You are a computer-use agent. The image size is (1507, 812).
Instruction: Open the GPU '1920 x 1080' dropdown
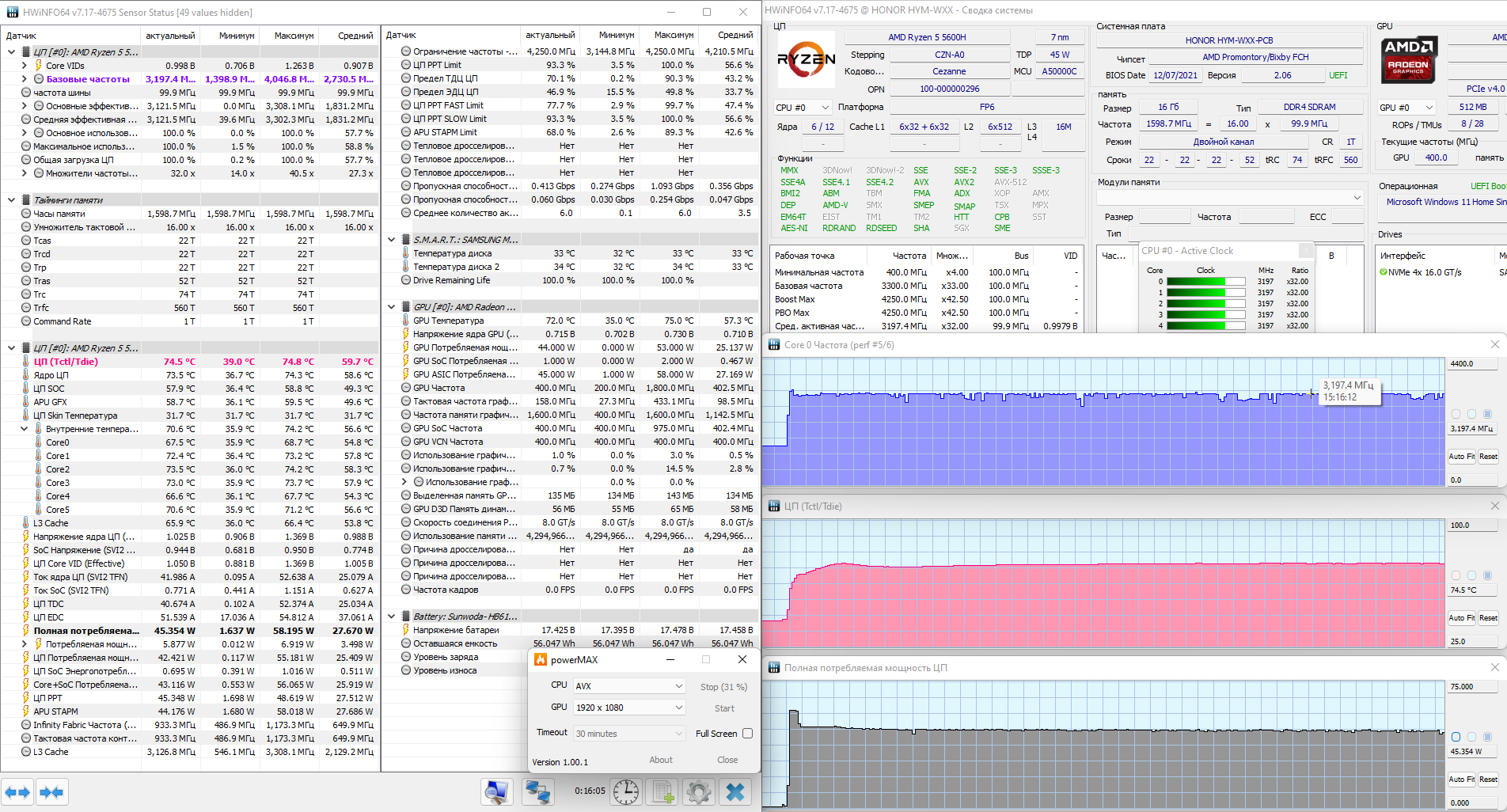pyautogui.click(x=629, y=708)
